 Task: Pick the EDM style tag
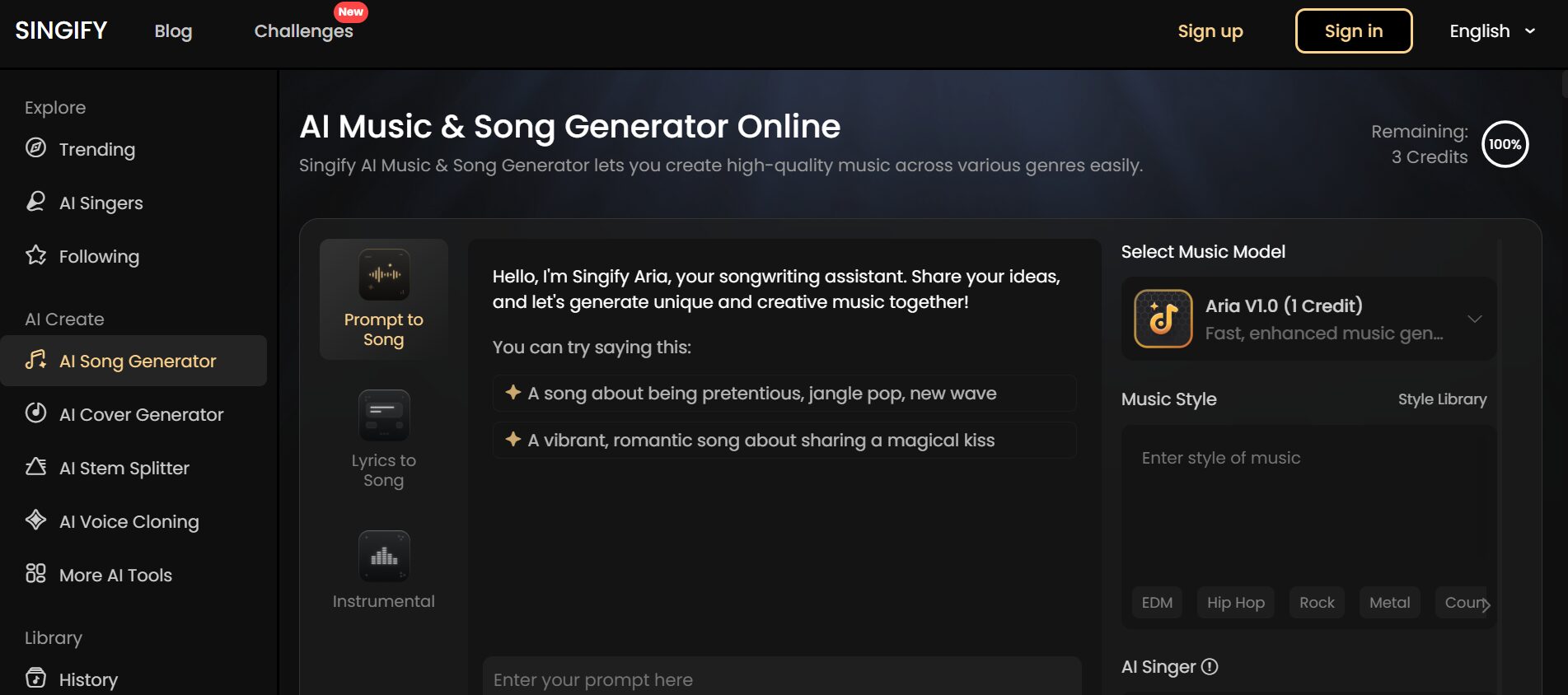pyautogui.click(x=1157, y=603)
